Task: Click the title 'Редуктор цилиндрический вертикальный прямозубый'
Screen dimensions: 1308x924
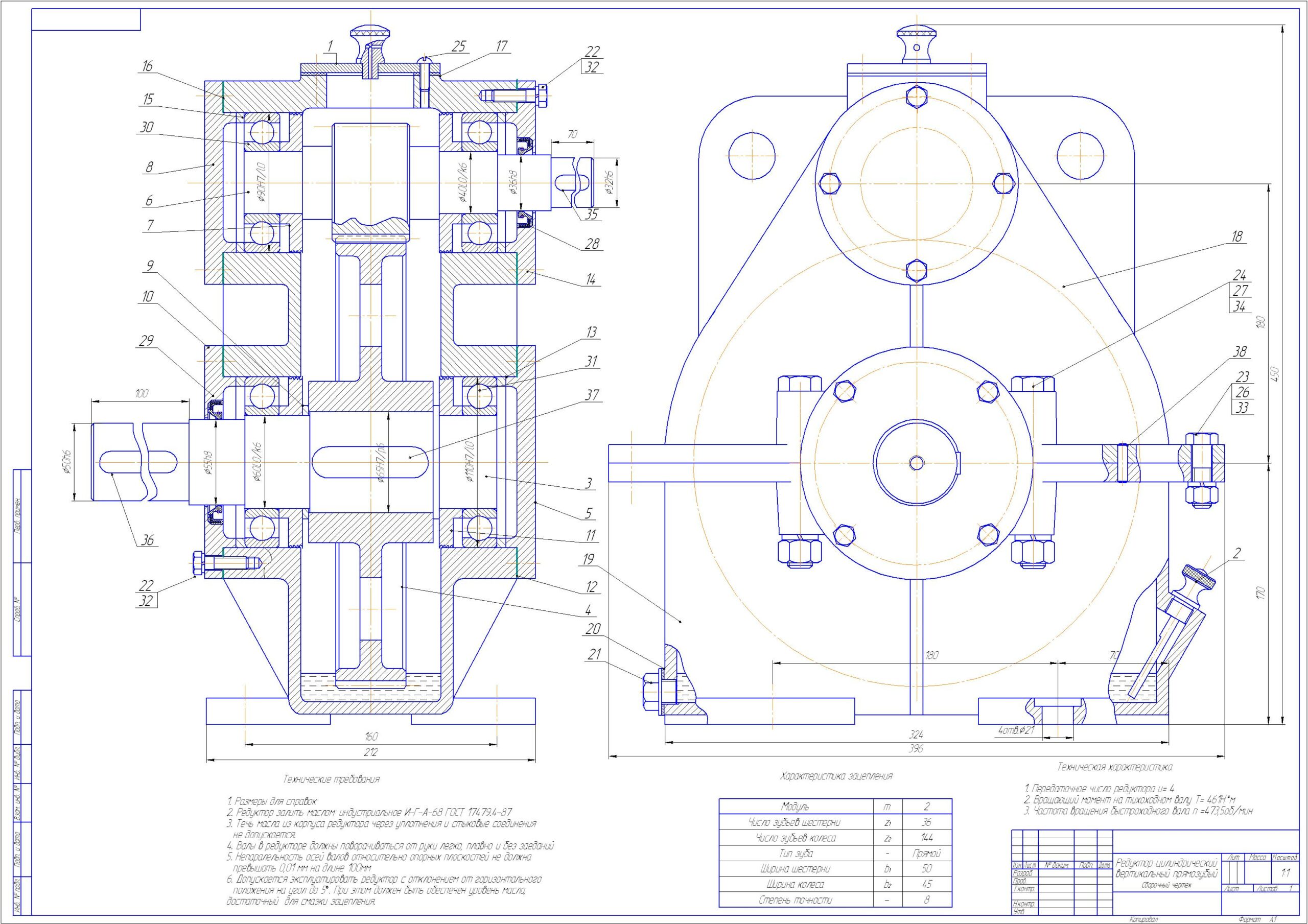Action: click(1166, 868)
